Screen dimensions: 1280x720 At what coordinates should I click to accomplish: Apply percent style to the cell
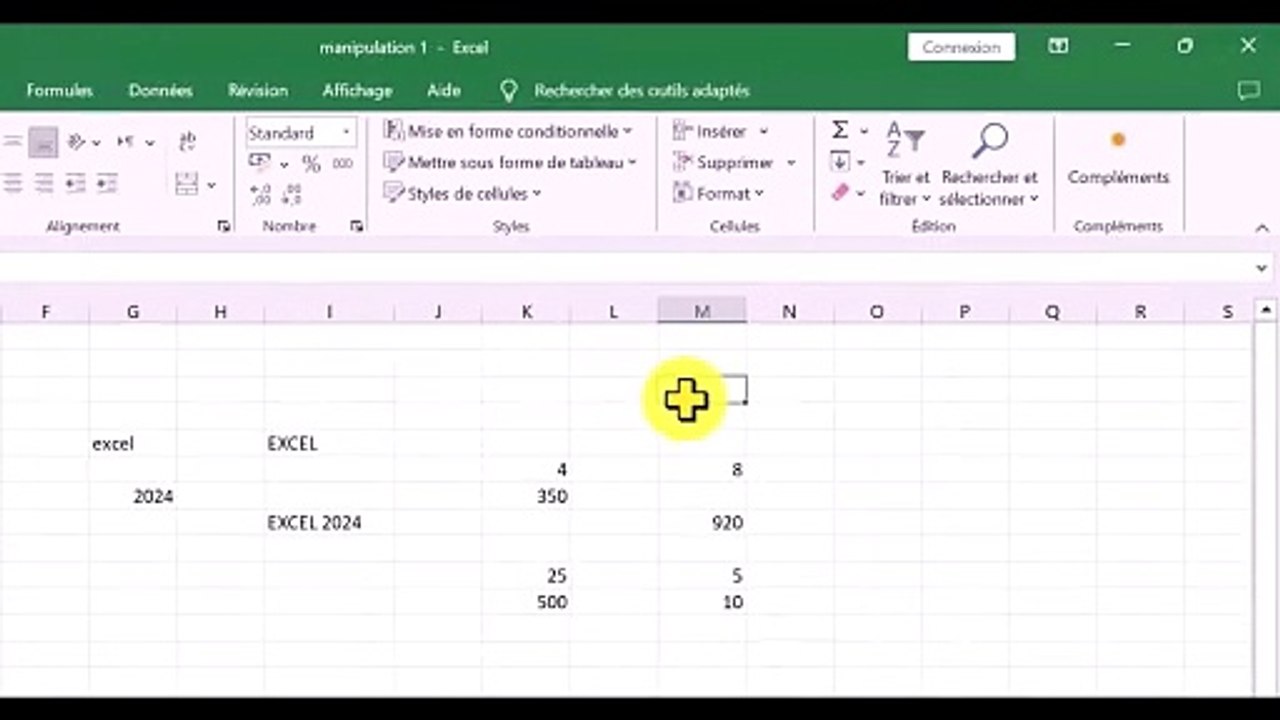311,163
